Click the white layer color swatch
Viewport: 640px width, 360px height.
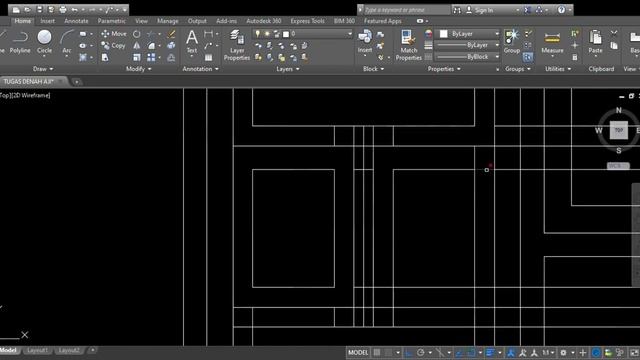click(x=286, y=34)
